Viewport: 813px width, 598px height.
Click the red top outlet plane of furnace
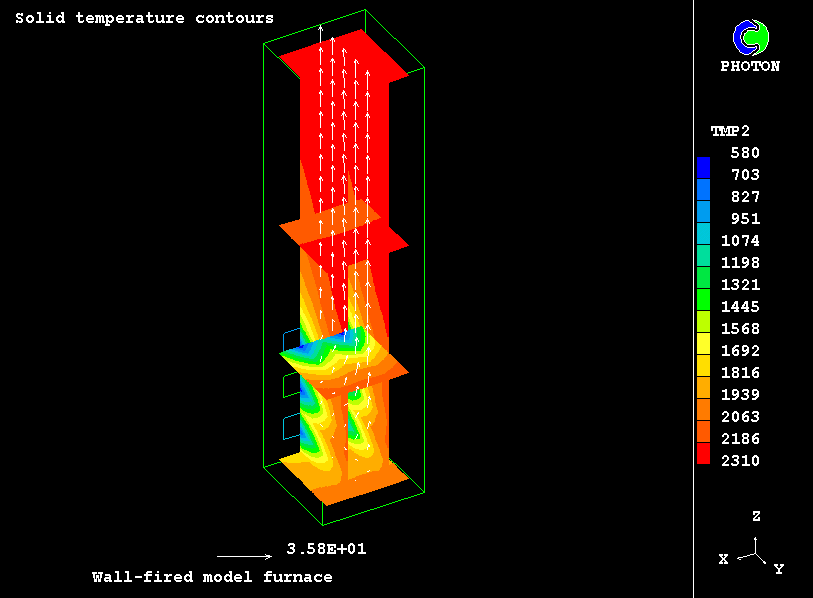click(x=345, y=55)
